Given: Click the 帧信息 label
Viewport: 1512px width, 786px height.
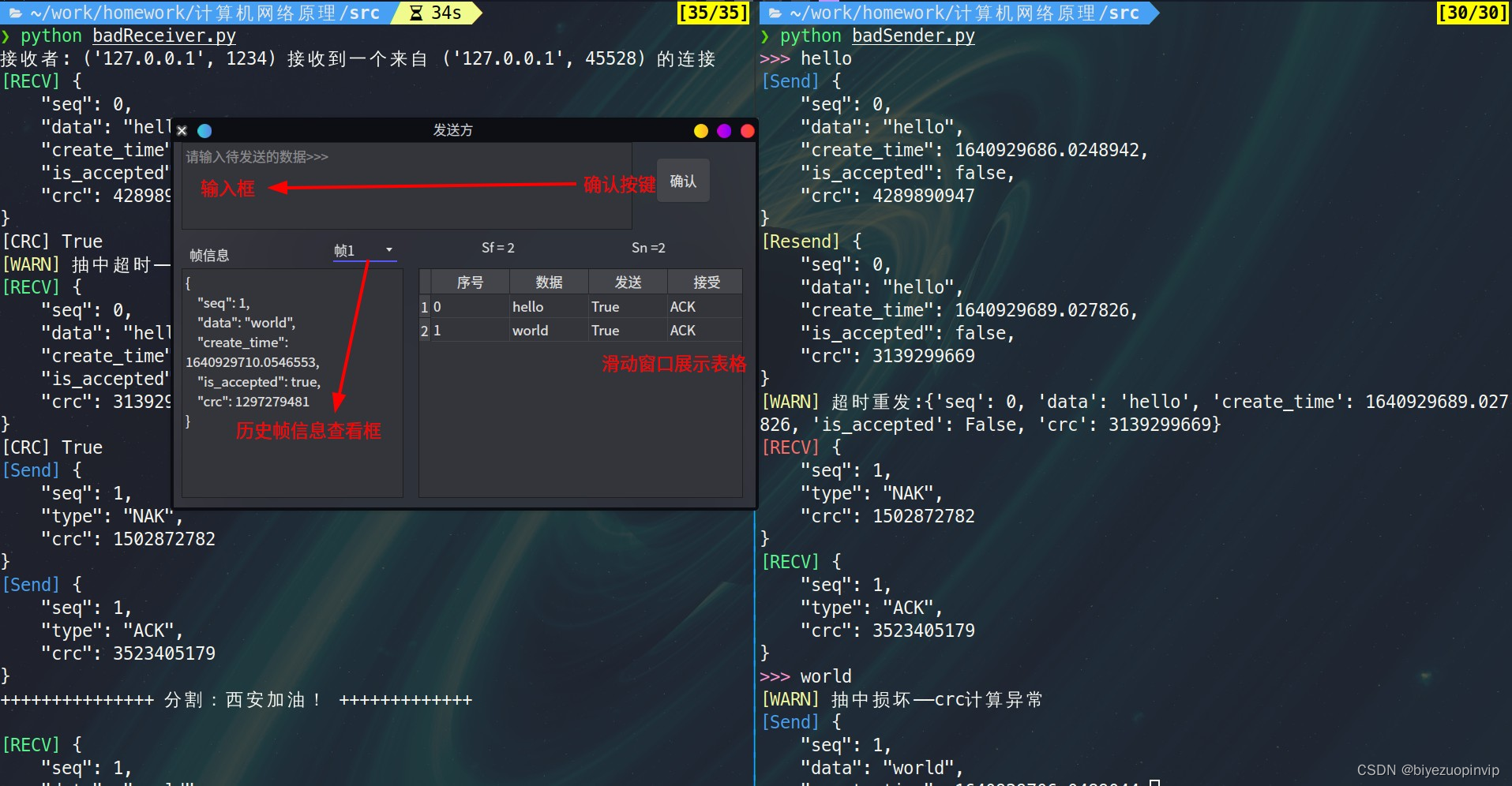Looking at the screenshot, I should click(209, 255).
